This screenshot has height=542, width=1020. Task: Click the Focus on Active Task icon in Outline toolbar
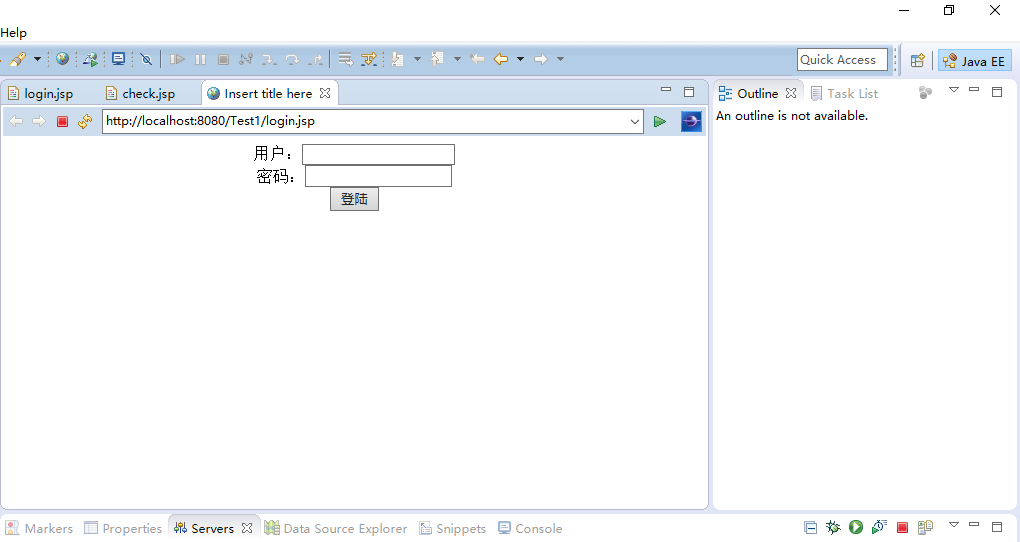coord(925,92)
